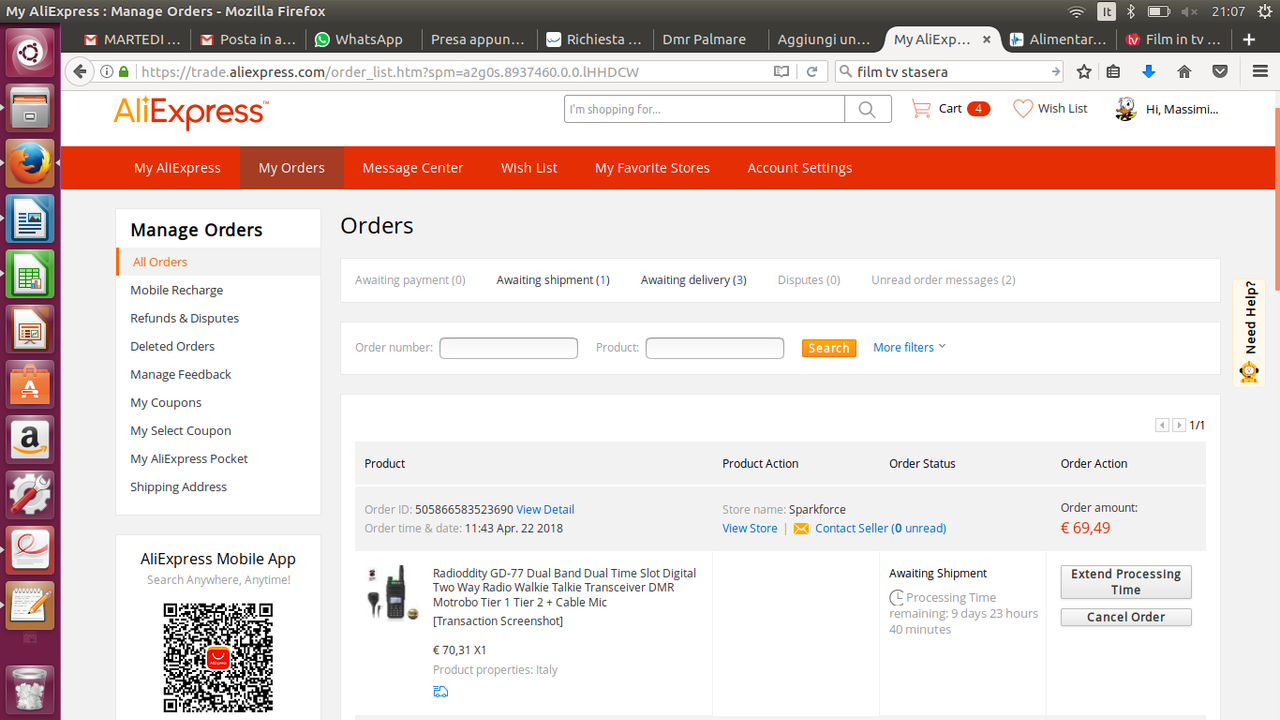Click the 'I'm shopping for' search box

pyautogui.click(x=705, y=109)
